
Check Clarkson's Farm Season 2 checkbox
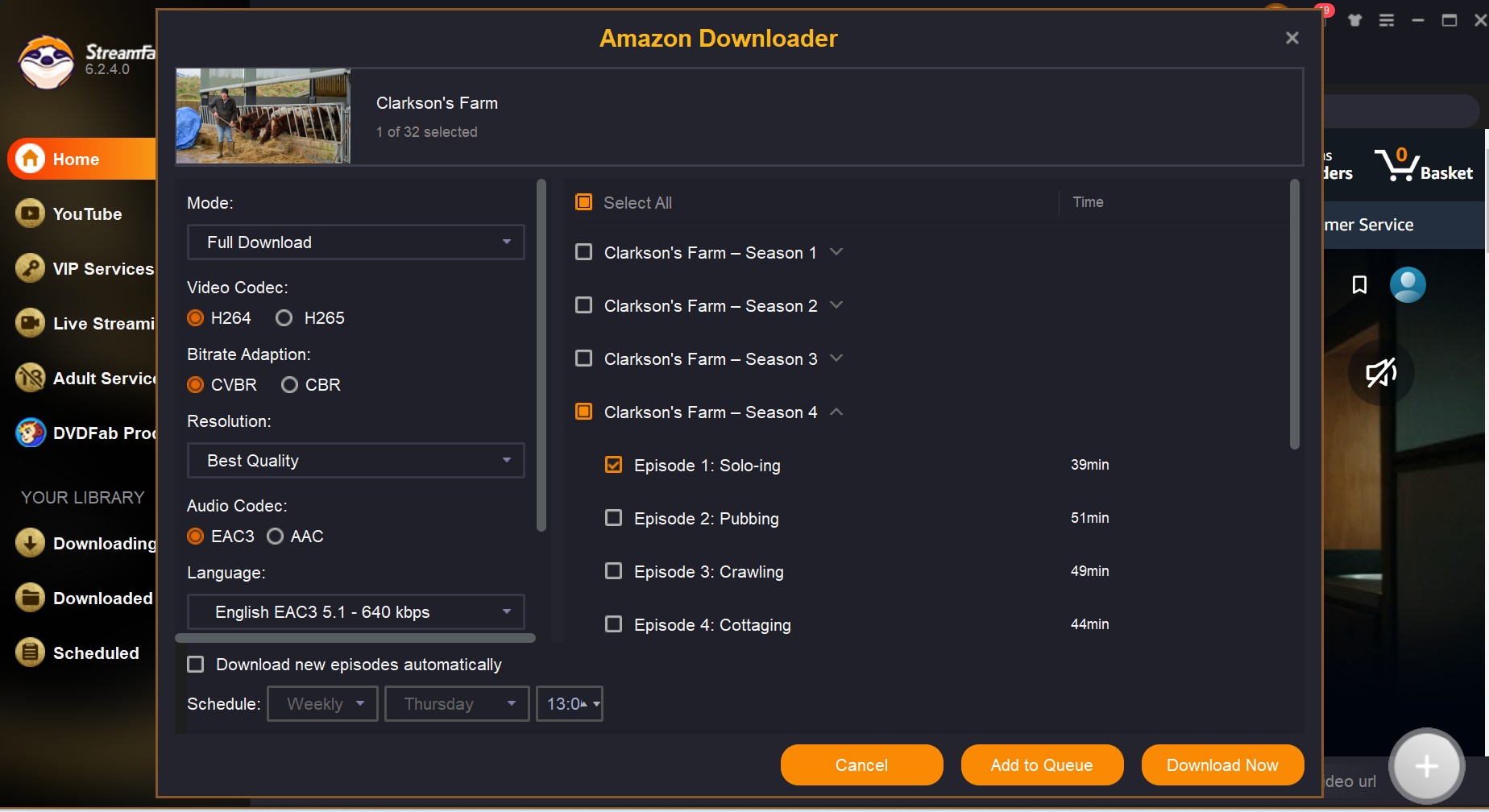pyautogui.click(x=584, y=305)
